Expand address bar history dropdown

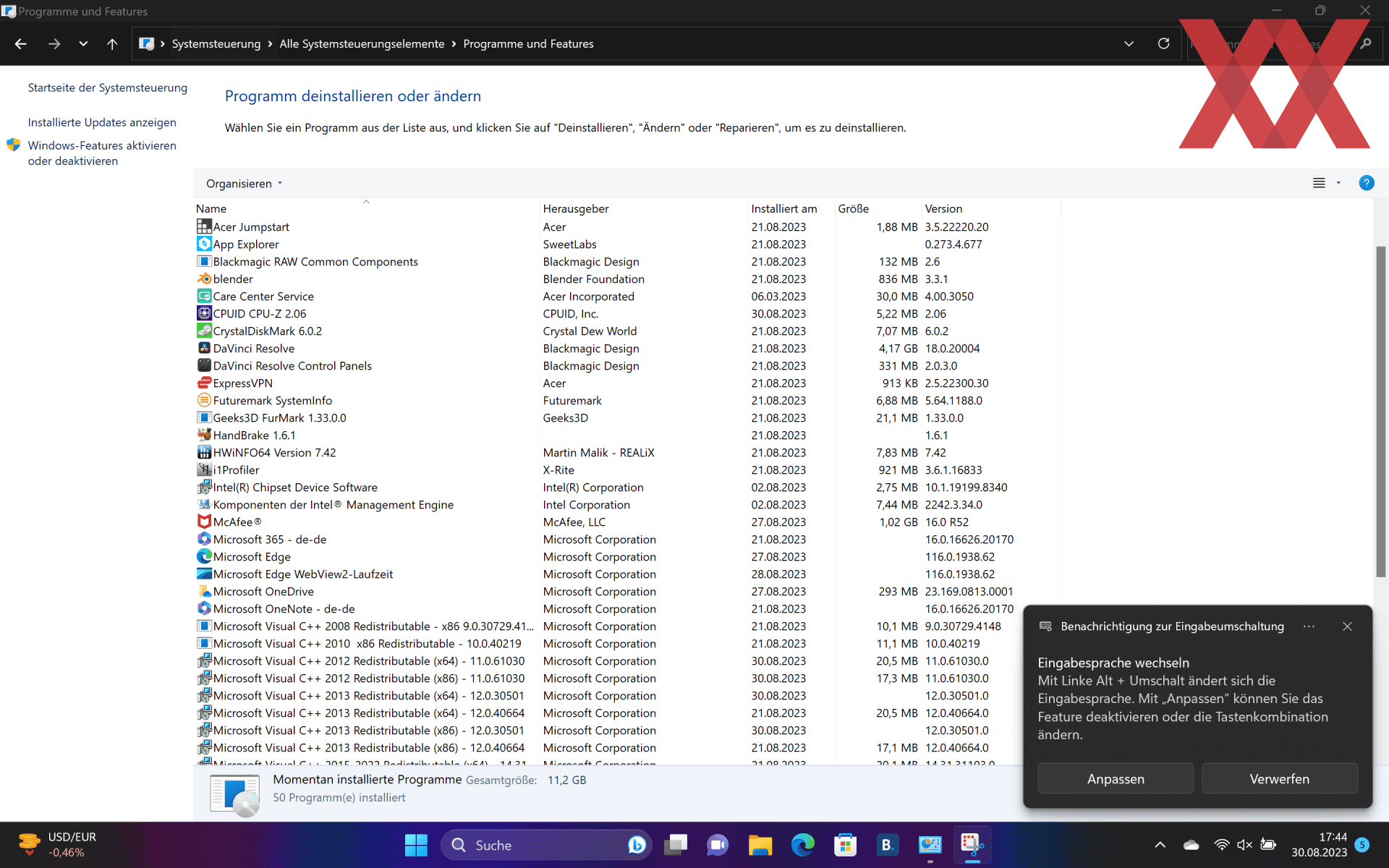tap(1129, 44)
